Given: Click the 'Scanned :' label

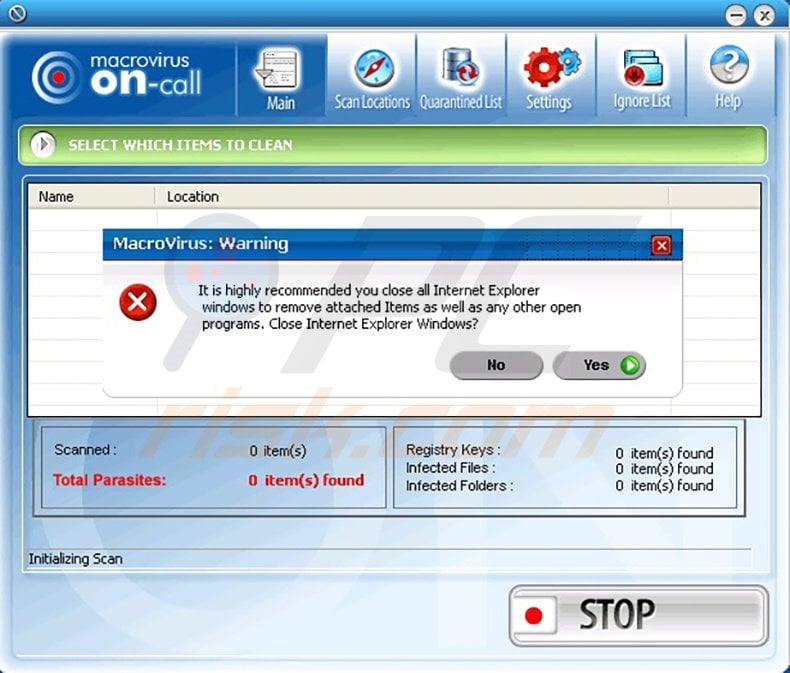Looking at the screenshot, I should pos(85,449).
